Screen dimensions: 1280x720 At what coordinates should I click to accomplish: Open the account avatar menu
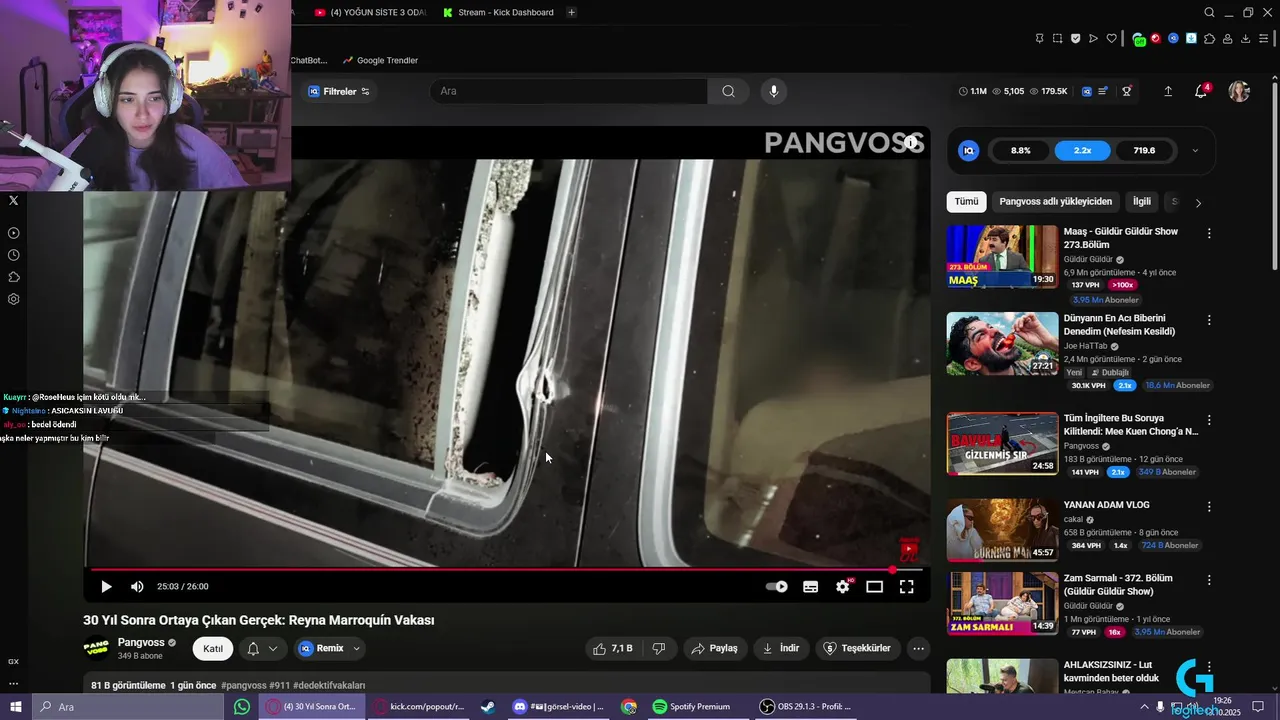[1239, 91]
